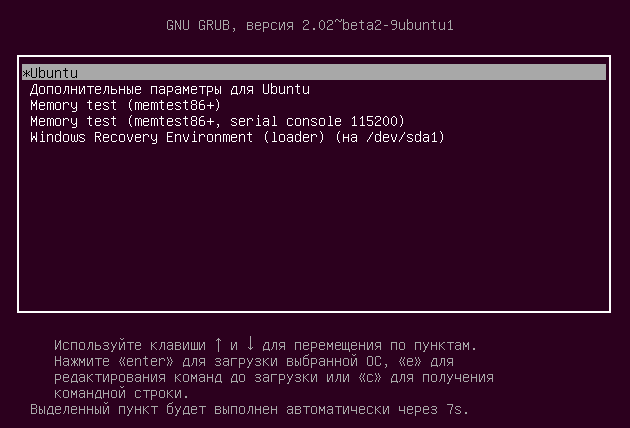Click the 7s countdown timer text
This screenshot has width=630, height=428.
[x=457, y=410]
